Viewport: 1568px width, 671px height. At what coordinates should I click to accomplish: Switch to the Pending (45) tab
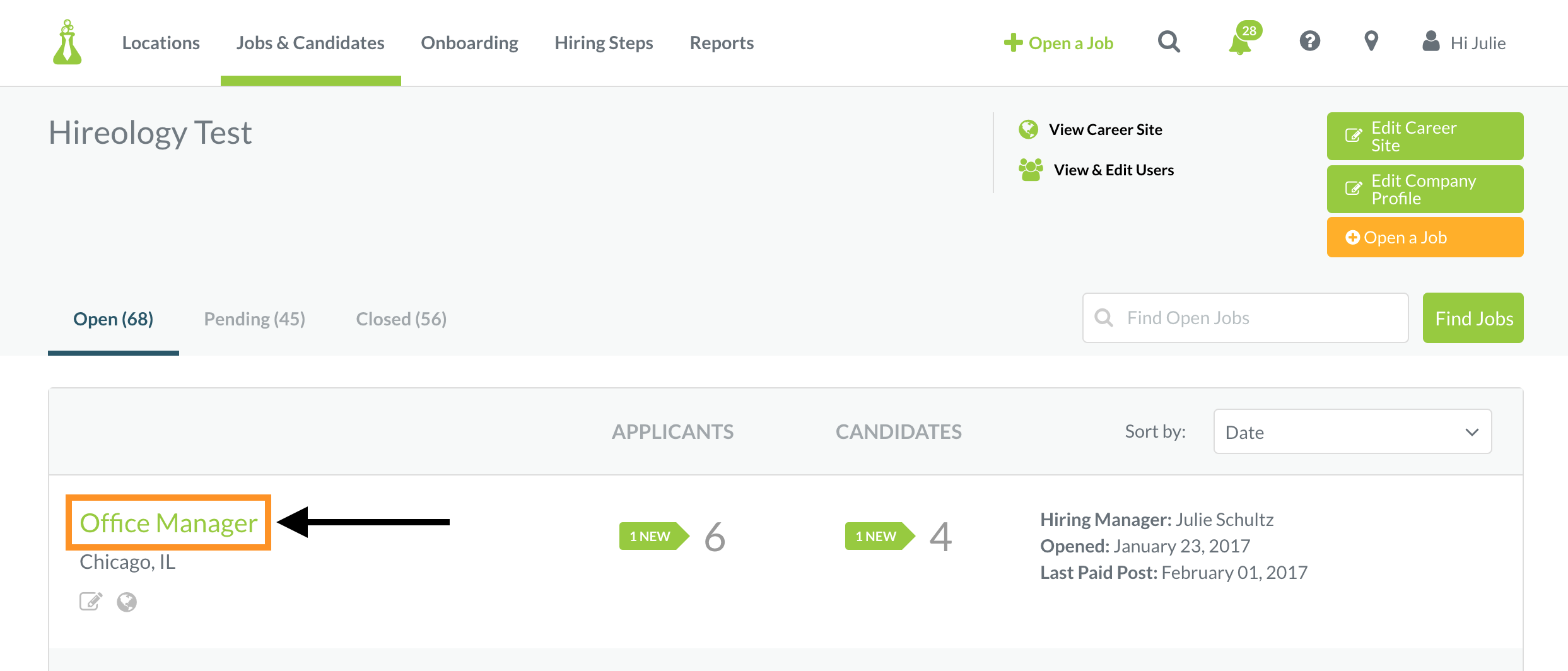point(255,318)
